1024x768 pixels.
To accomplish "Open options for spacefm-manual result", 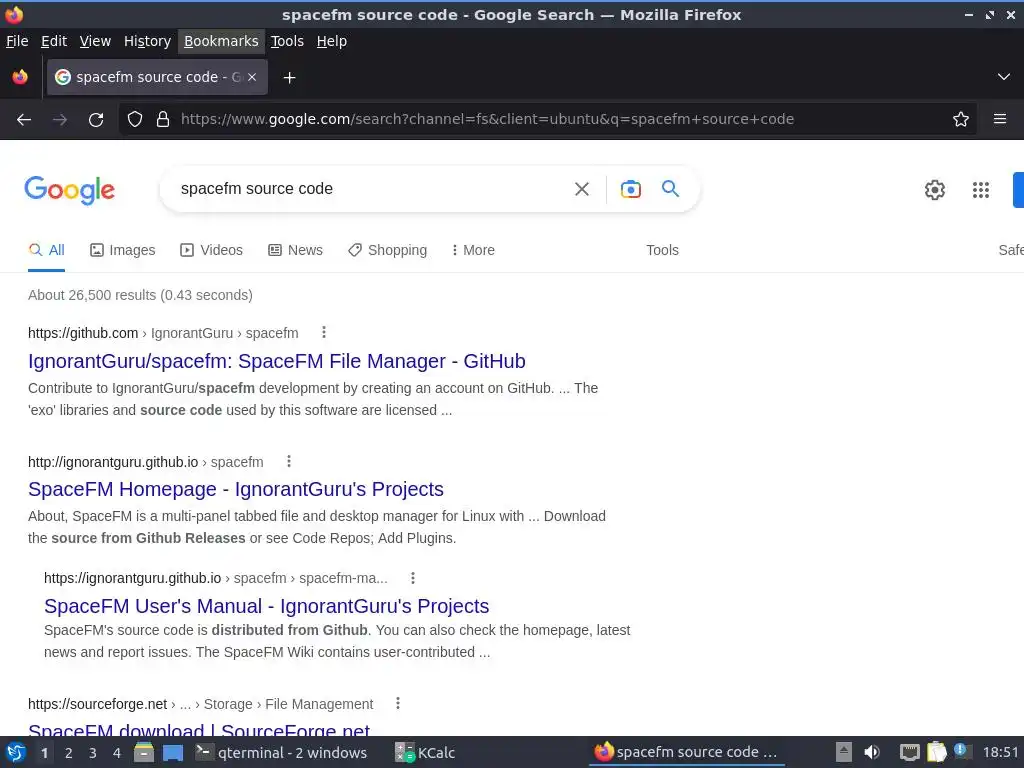I will [413, 578].
